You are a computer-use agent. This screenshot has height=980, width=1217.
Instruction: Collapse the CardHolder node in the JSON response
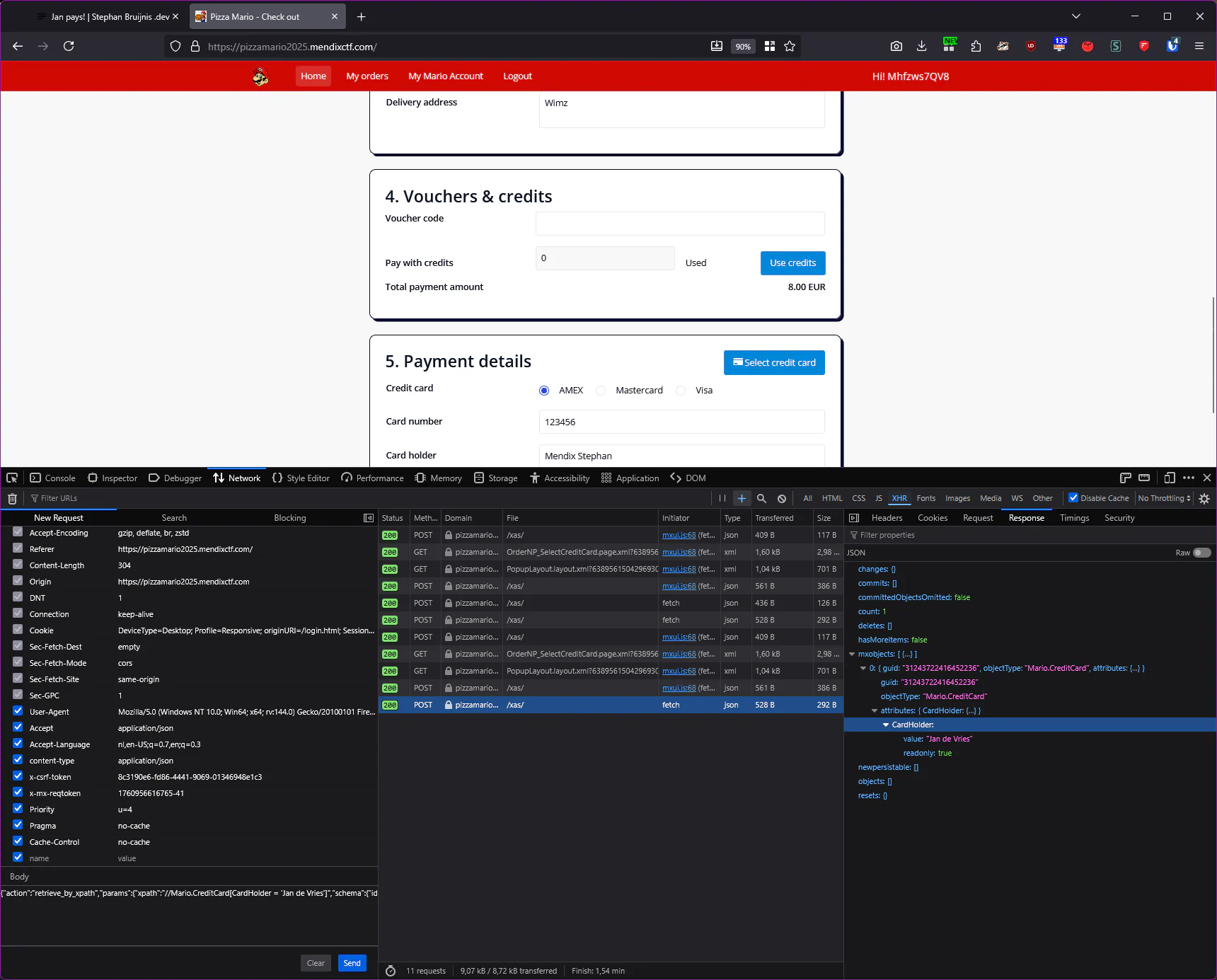[x=886, y=725]
